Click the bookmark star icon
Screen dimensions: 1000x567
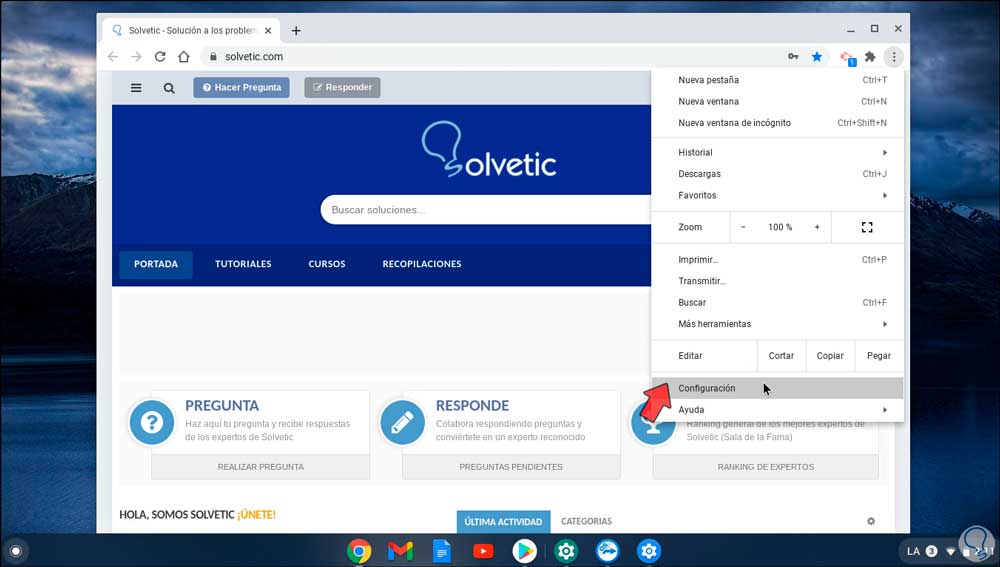coord(817,57)
